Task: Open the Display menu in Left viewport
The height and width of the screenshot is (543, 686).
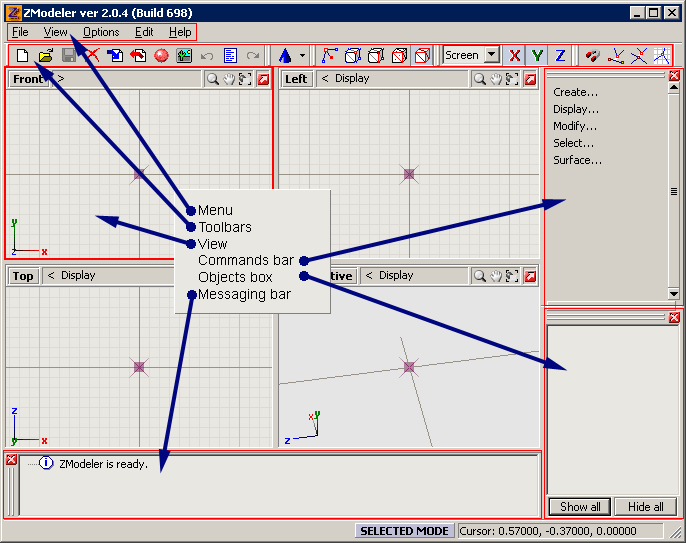Action: [352, 78]
